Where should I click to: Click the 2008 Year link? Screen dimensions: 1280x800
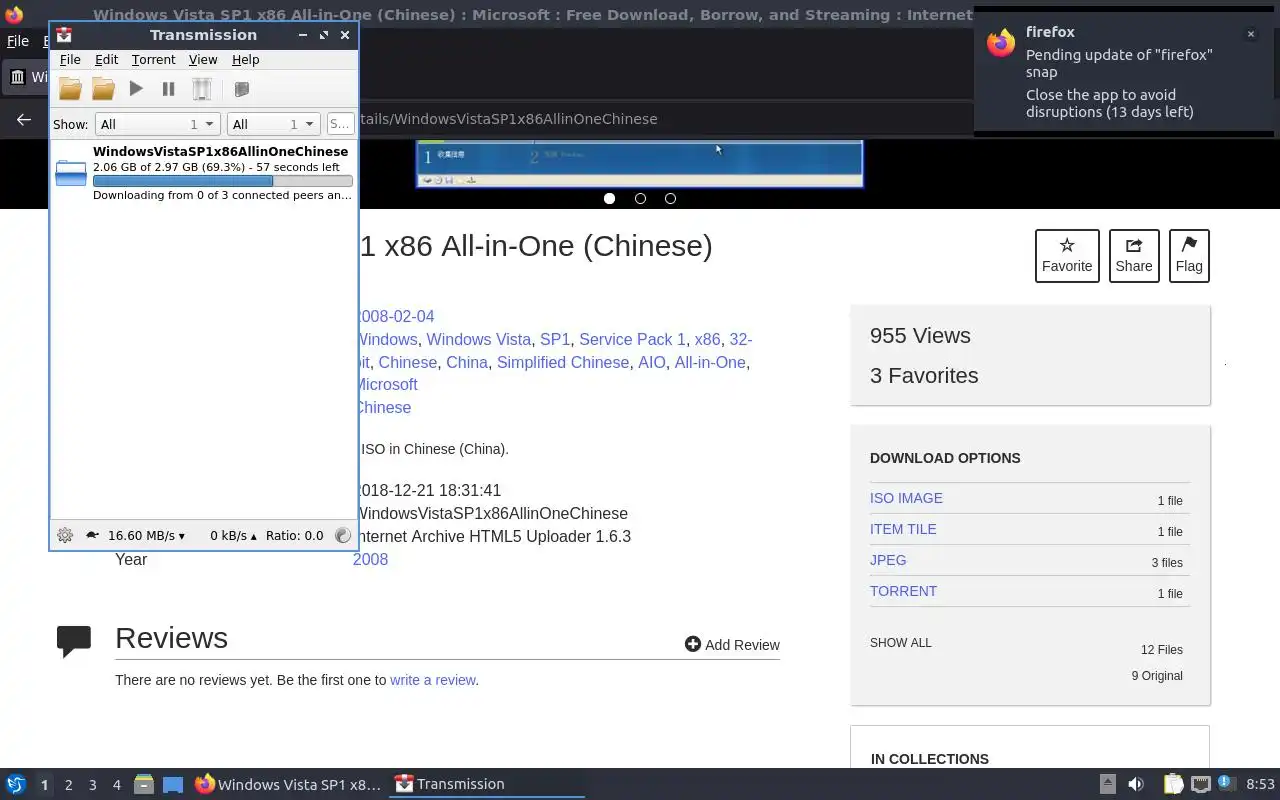[x=370, y=559]
